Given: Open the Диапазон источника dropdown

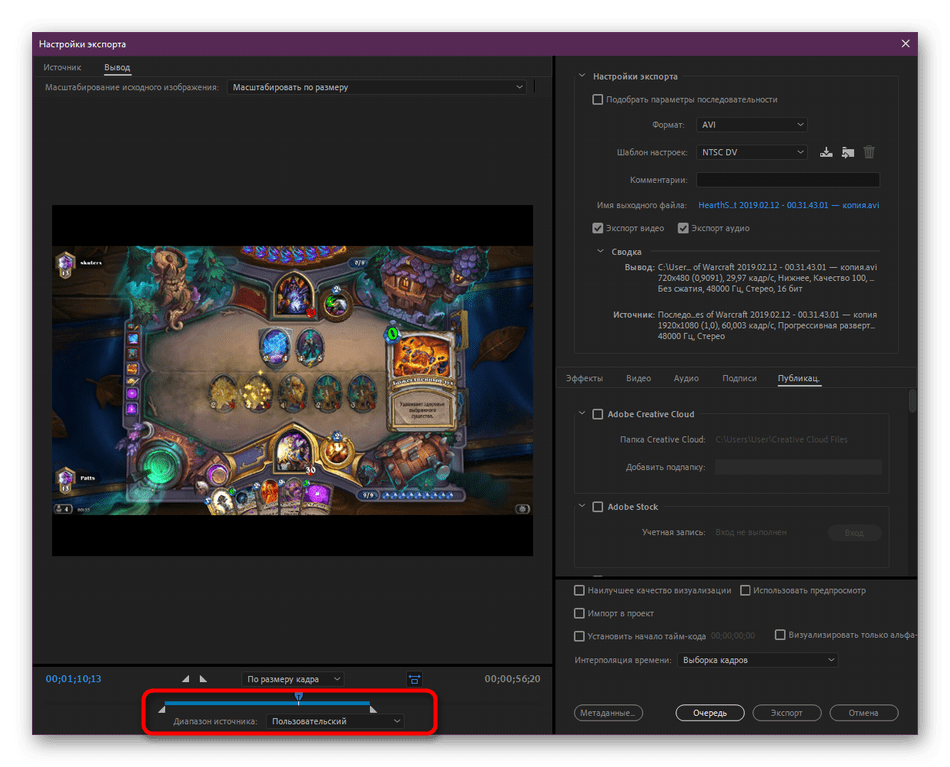Looking at the screenshot, I should tap(335, 721).
